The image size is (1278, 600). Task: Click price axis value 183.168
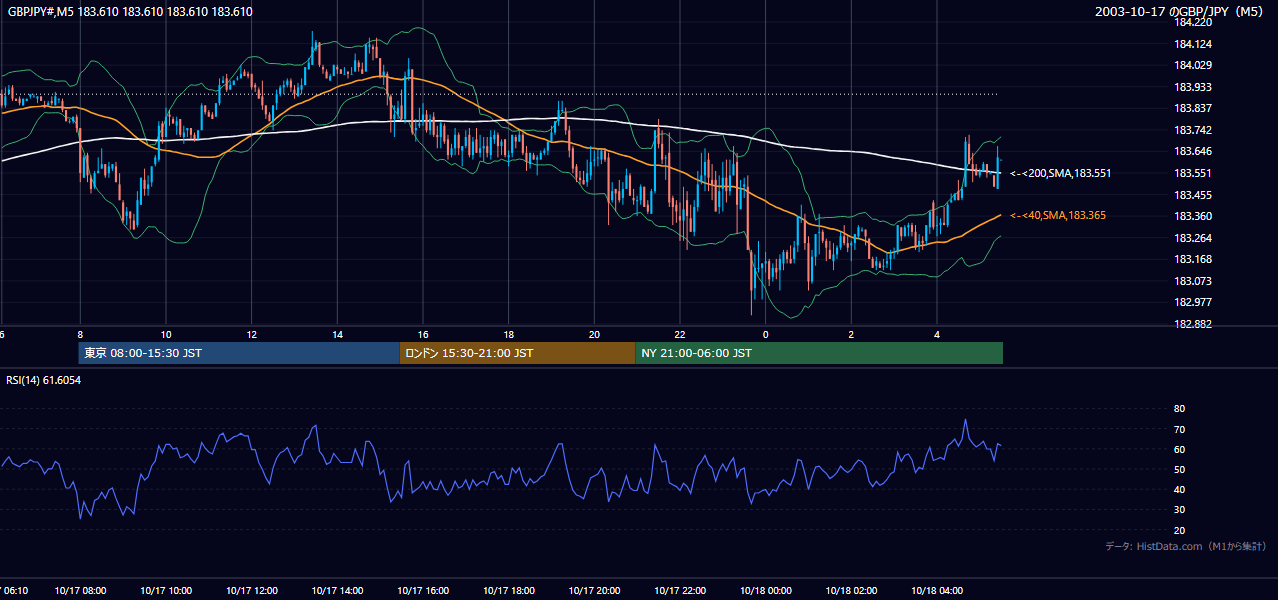(1193, 259)
